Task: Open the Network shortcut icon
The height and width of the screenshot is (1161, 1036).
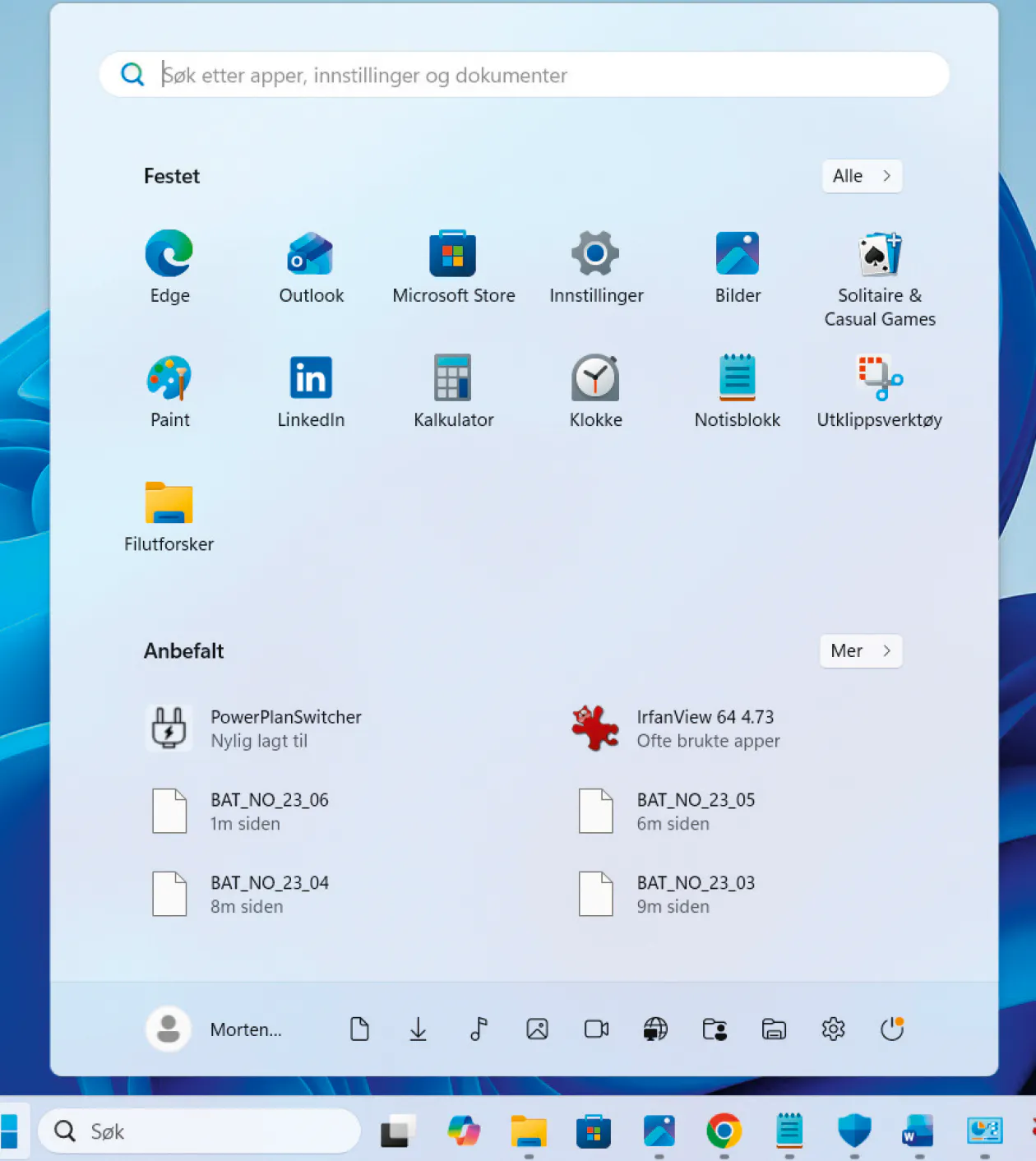Action: [655, 1029]
